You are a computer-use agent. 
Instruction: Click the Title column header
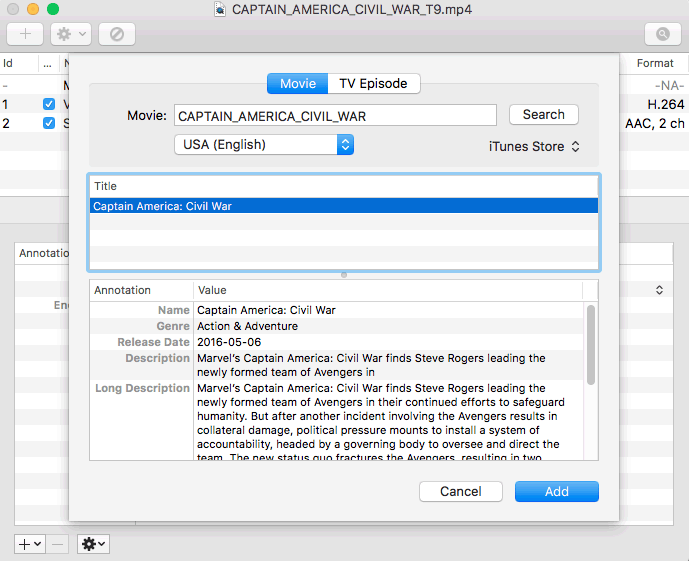pyautogui.click(x=344, y=186)
